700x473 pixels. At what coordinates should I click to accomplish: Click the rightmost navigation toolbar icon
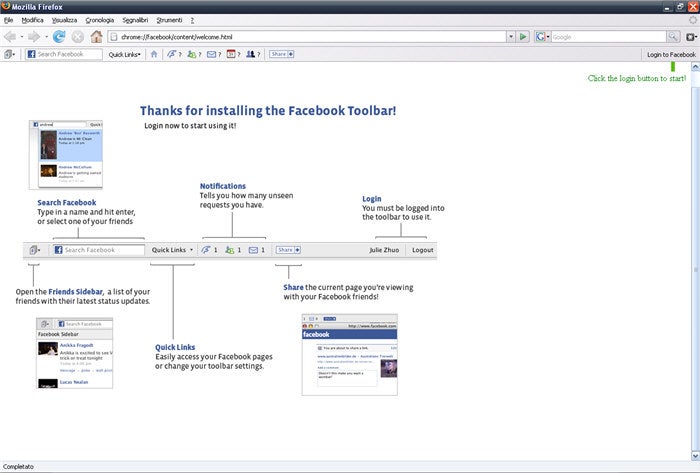click(692, 37)
